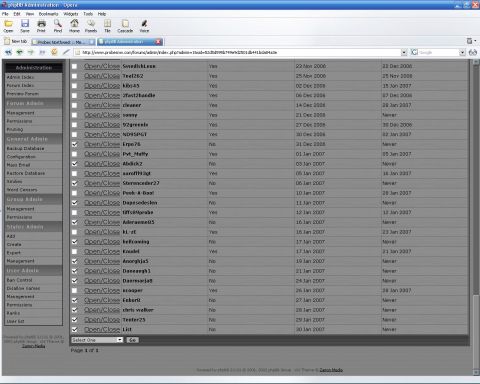Open a new tab with New tab button

tap(15, 41)
